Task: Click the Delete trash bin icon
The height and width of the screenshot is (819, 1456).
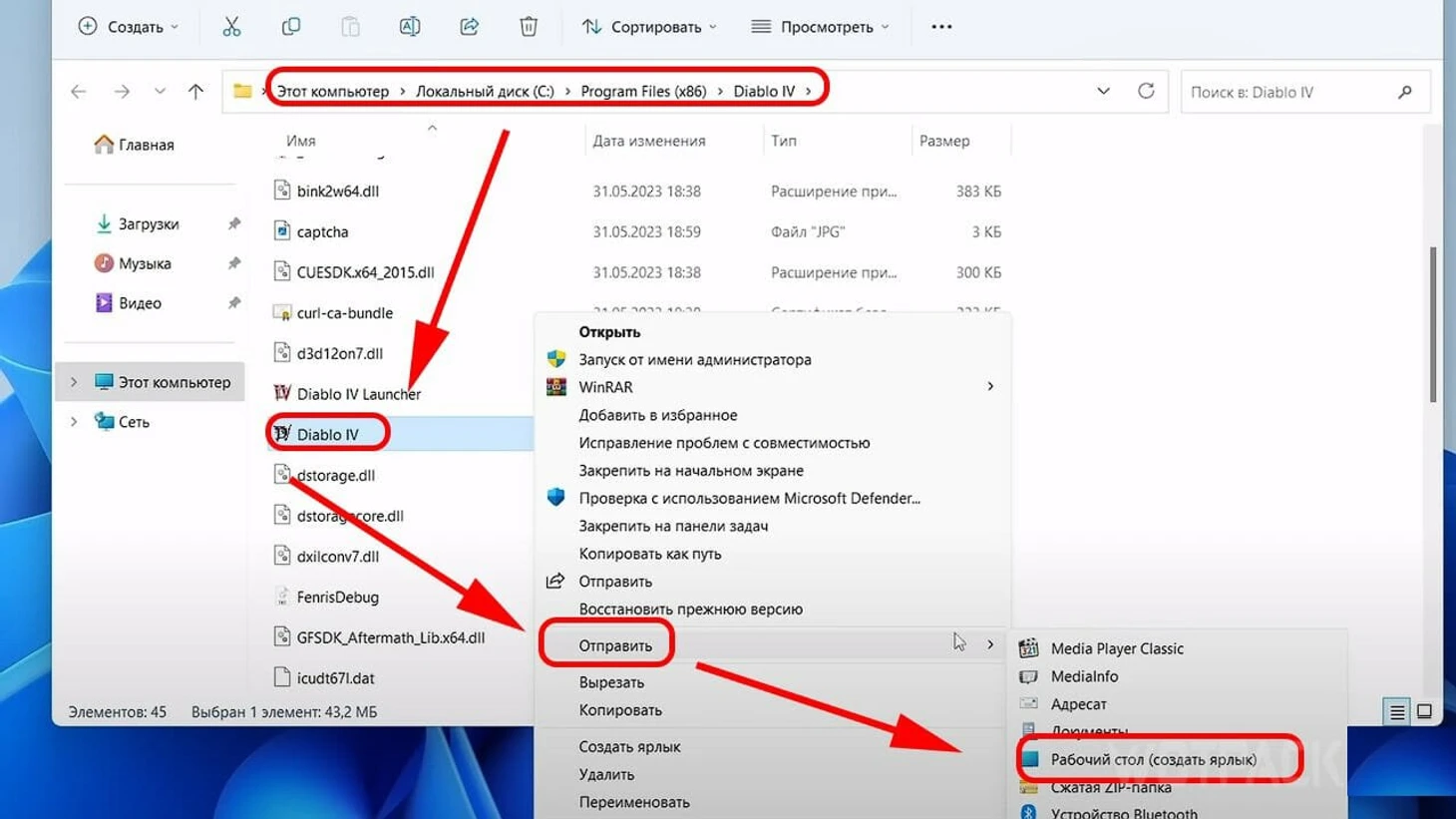Action: (x=529, y=27)
